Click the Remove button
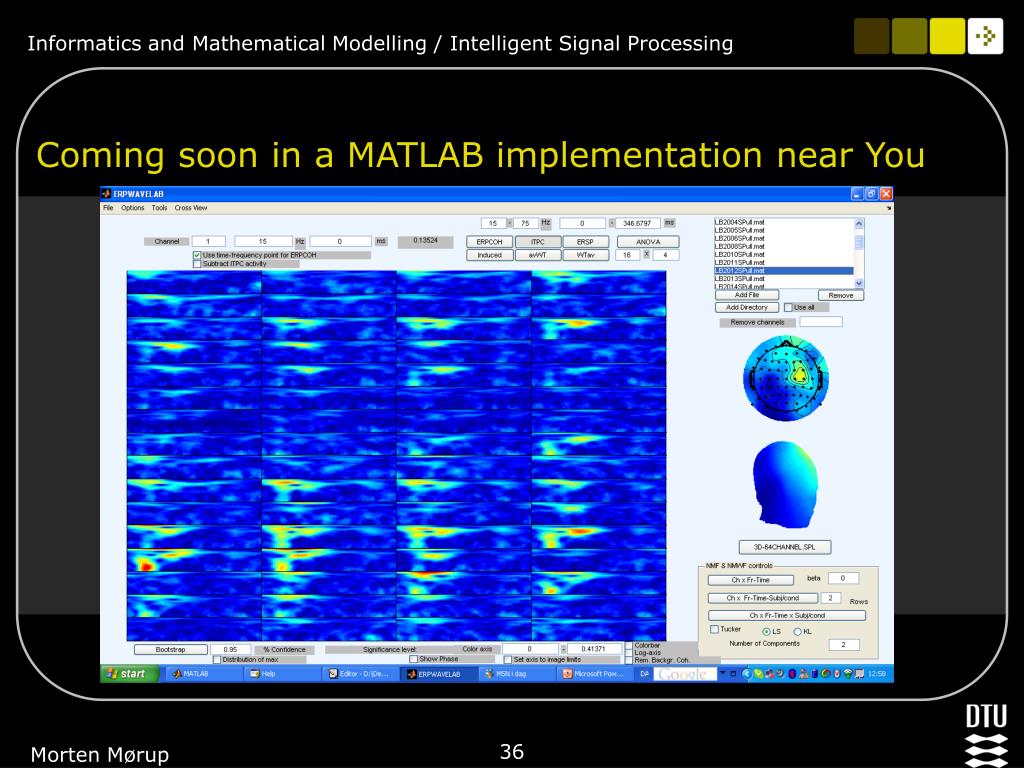The width and height of the screenshot is (1024, 768). (840, 295)
